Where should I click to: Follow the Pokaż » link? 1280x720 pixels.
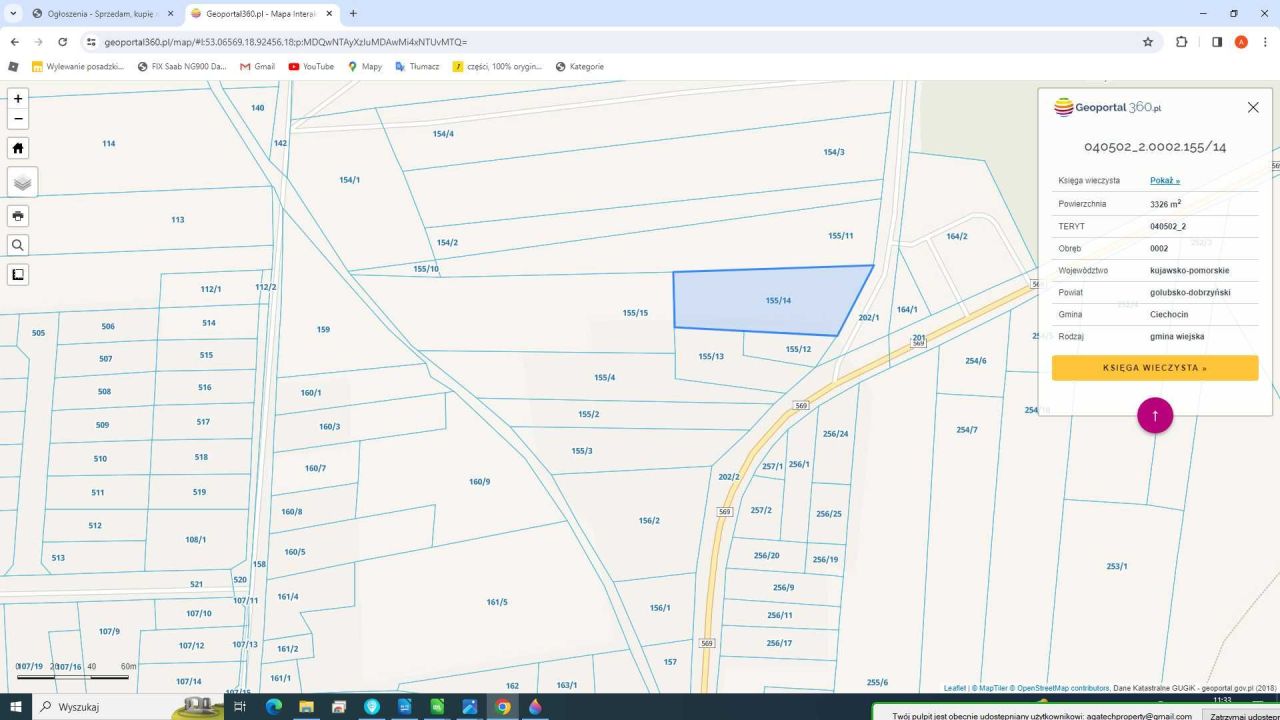(x=1164, y=181)
